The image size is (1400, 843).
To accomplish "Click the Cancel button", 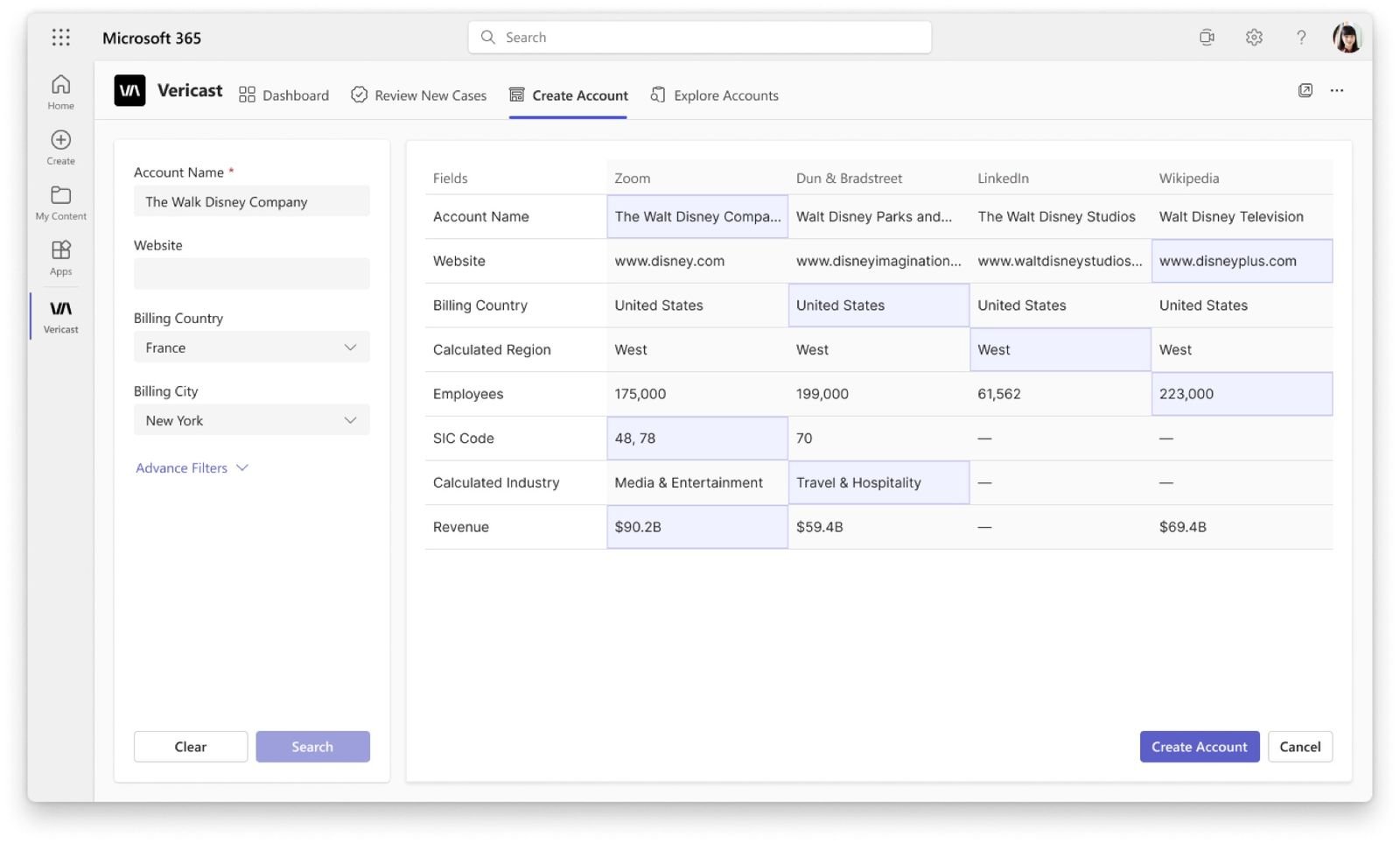I will (x=1299, y=747).
